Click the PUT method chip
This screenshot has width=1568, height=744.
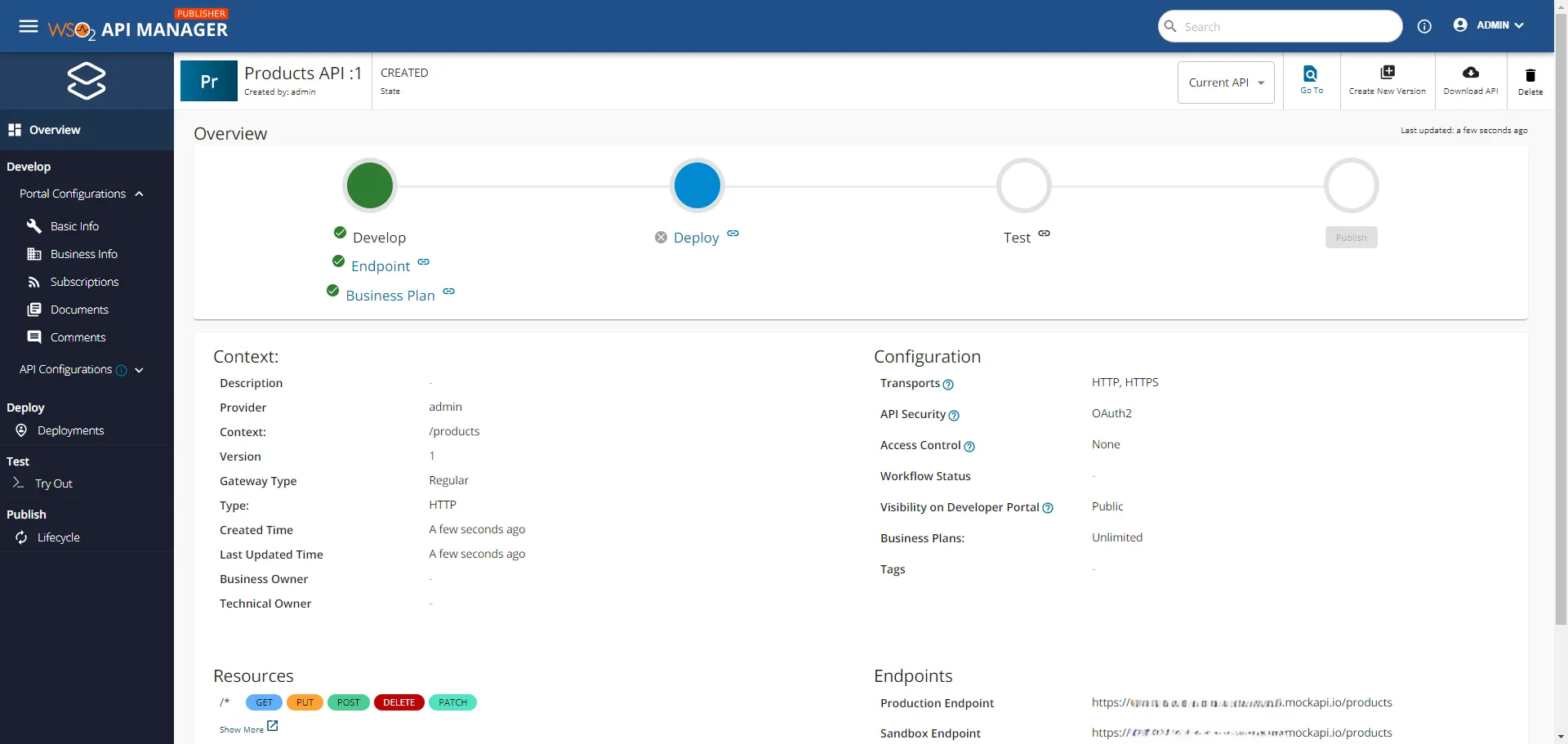305,702
